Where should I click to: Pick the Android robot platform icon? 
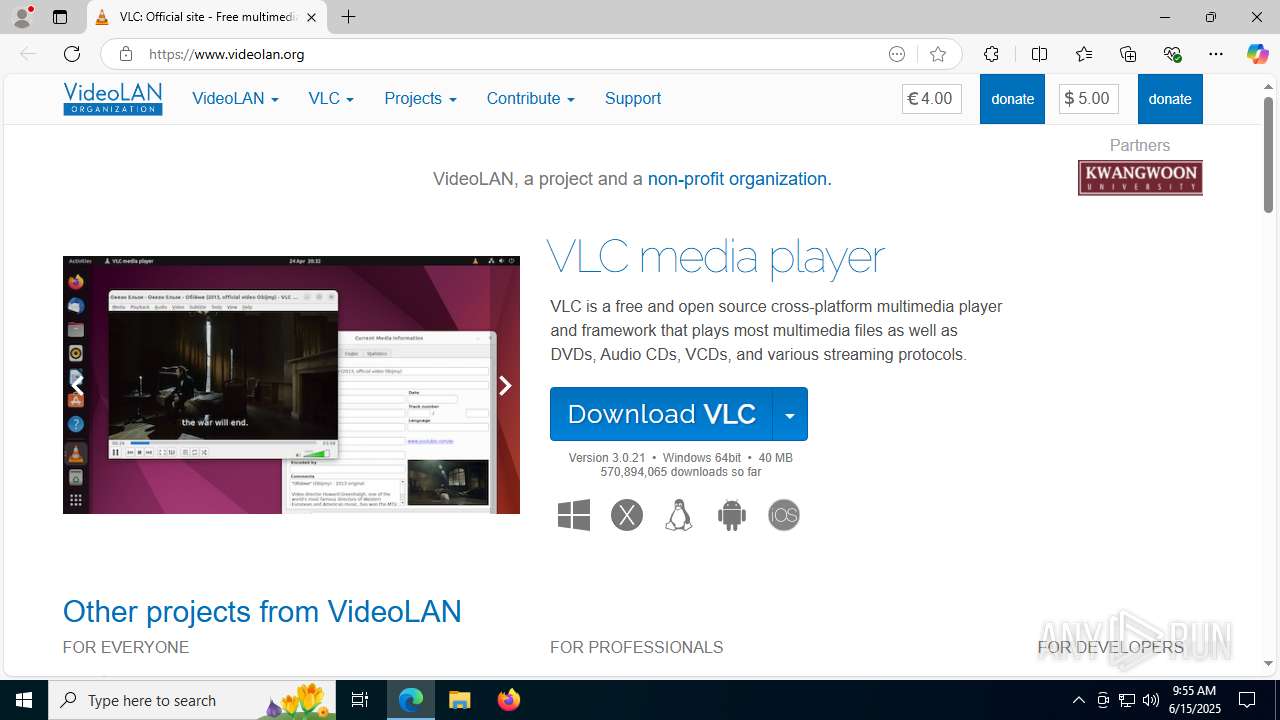(x=732, y=515)
